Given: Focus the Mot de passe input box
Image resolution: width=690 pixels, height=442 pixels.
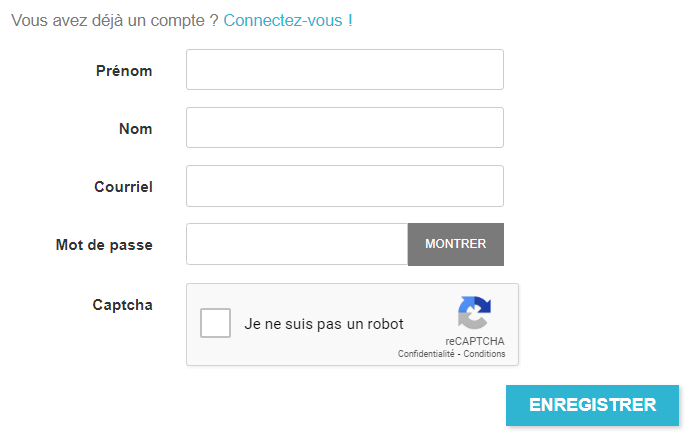Looking at the screenshot, I should coord(297,244).
